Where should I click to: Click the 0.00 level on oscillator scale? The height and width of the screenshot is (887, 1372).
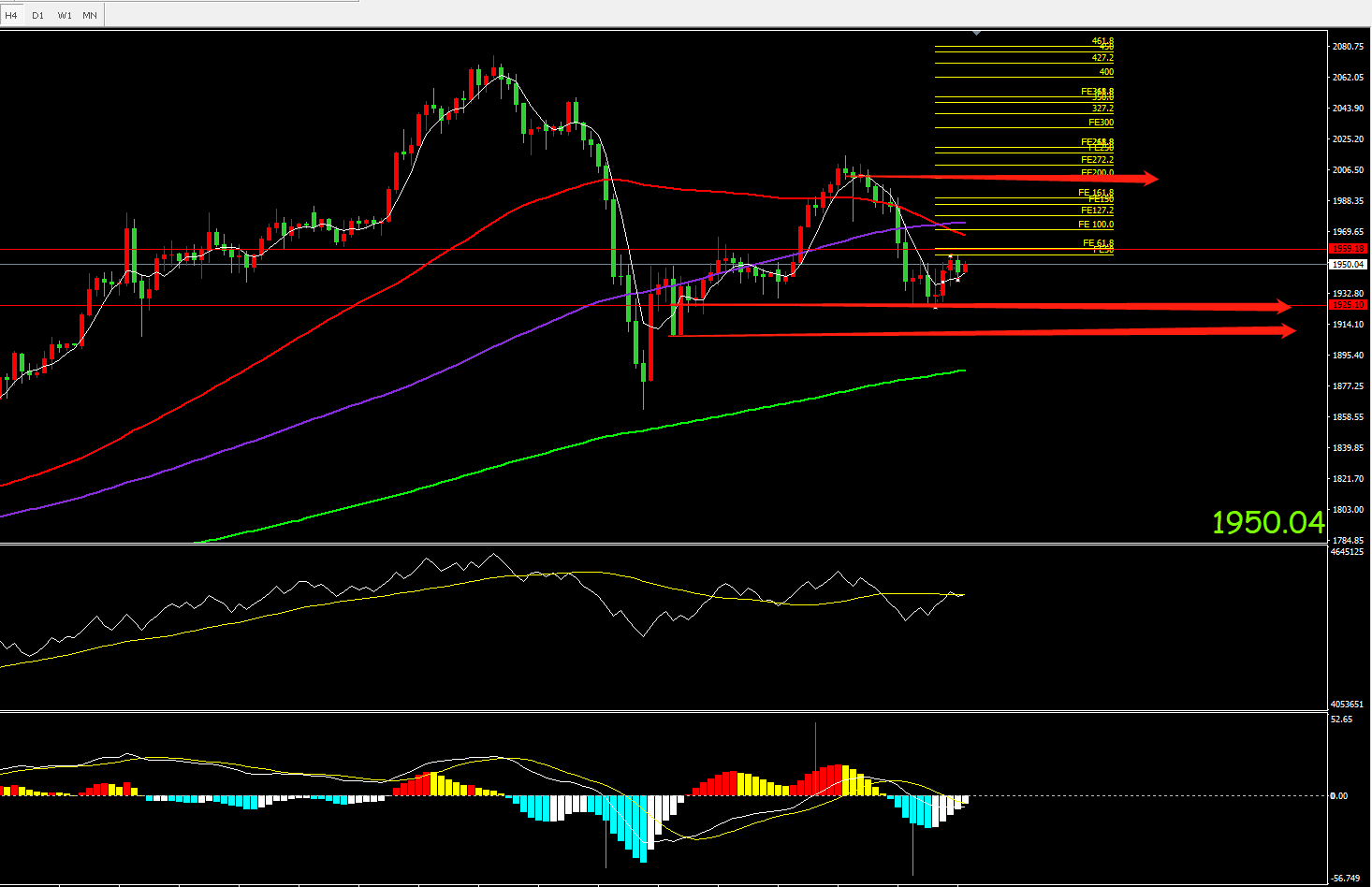click(x=1339, y=796)
